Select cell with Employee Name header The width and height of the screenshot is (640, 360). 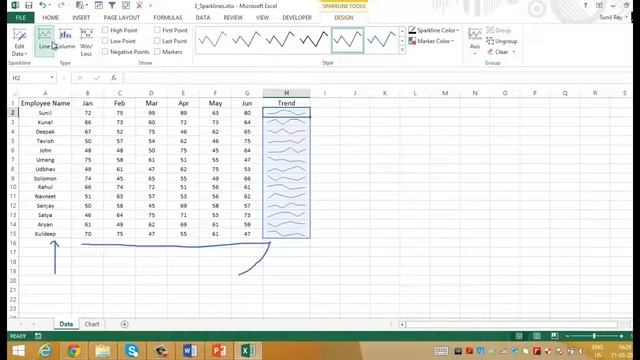(x=45, y=103)
